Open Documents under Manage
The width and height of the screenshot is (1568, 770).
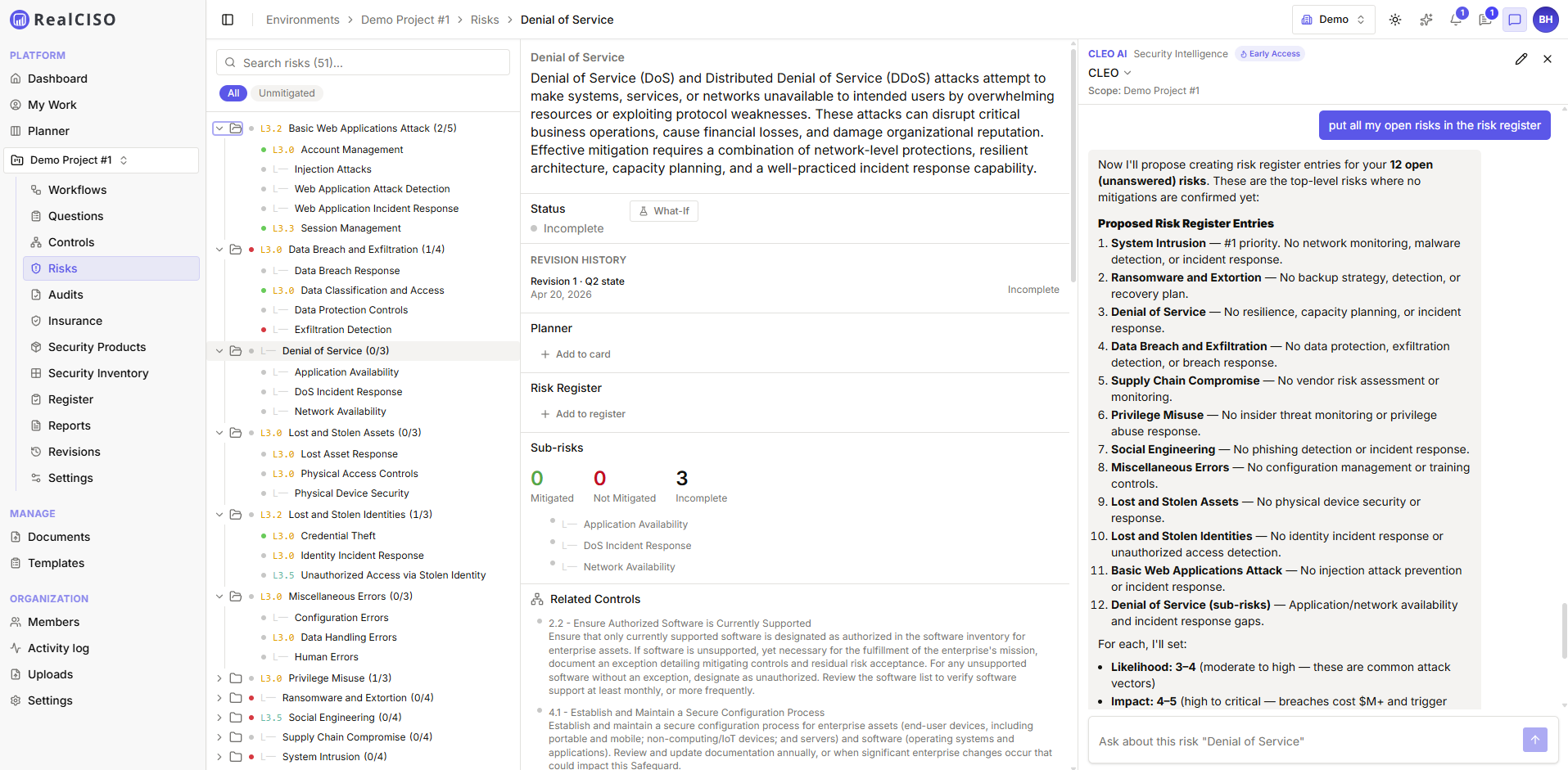(x=59, y=537)
